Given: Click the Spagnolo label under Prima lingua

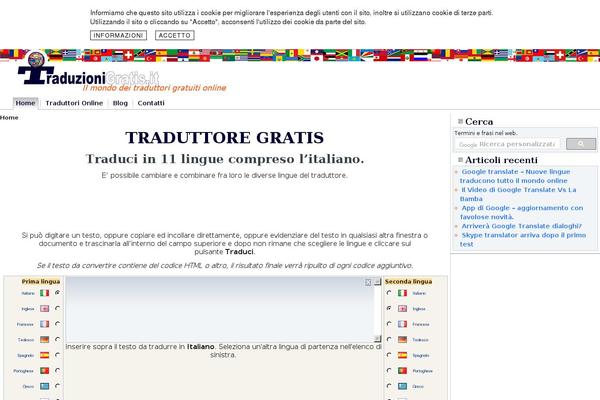Looking at the screenshot, I should coord(26,356).
